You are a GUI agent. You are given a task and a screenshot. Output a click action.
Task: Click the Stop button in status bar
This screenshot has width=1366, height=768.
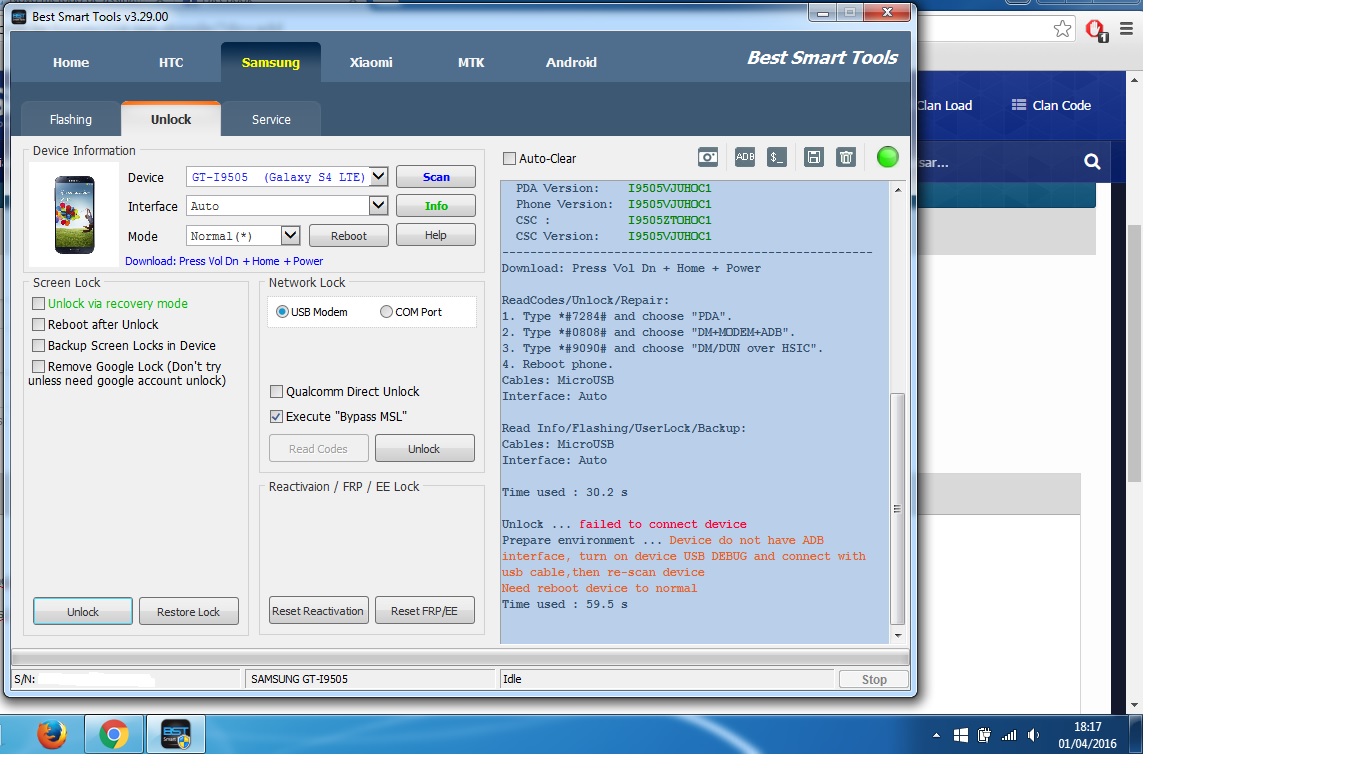[x=874, y=679]
